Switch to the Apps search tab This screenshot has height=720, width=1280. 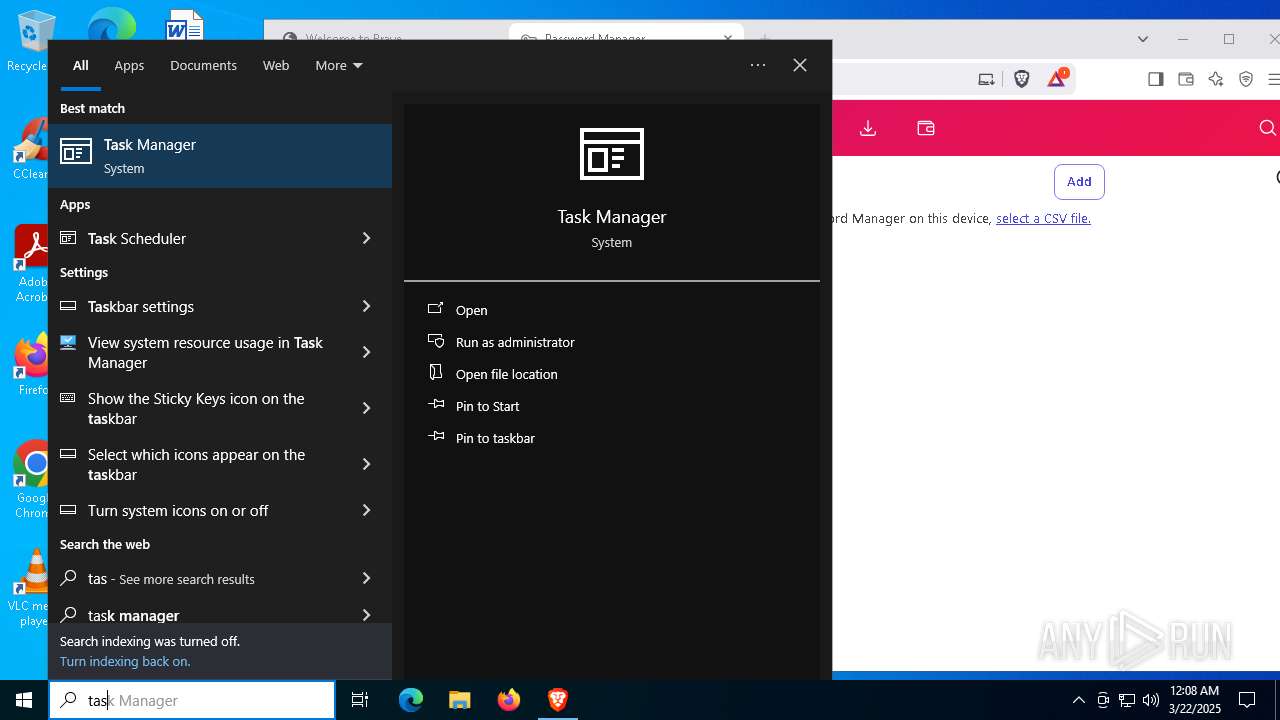pos(129,65)
